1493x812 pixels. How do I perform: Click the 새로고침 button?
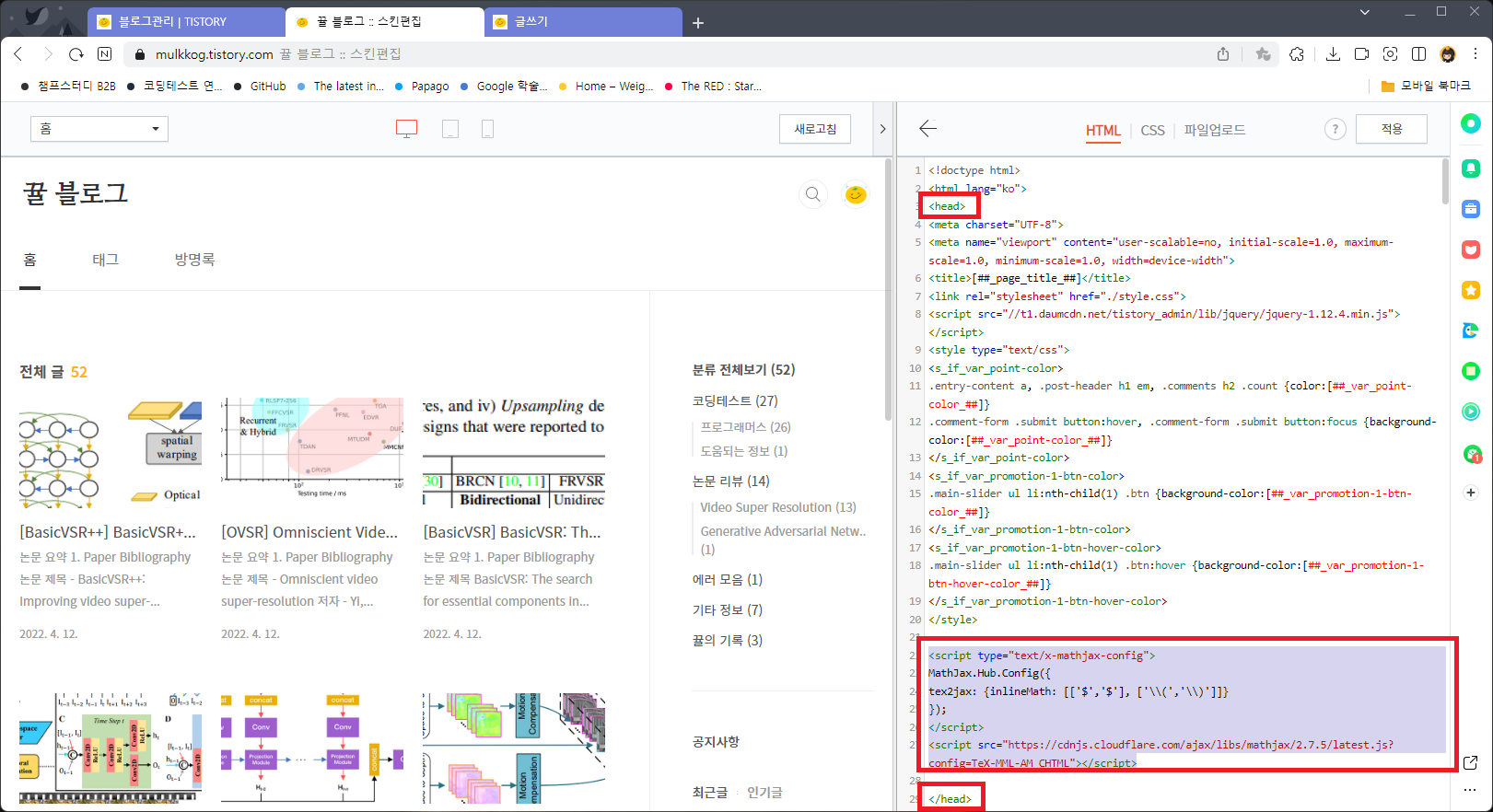click(x=815, y=129)
